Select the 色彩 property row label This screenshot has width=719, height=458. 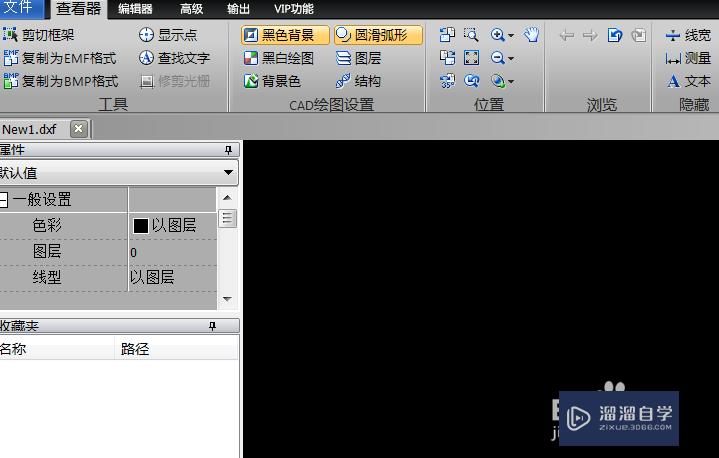pos(47,225)
